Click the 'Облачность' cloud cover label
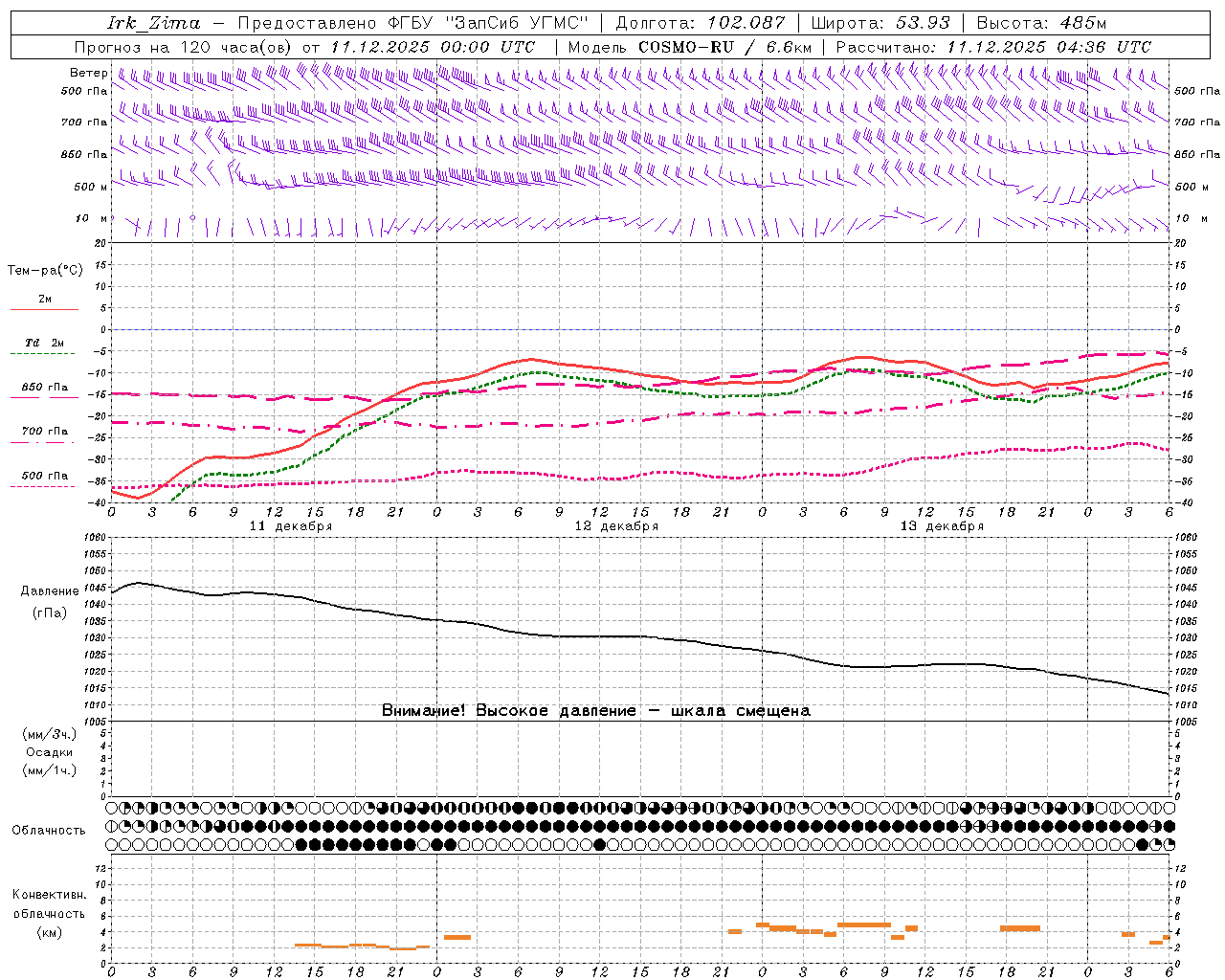Viewport: 1225px width, 980px height. (x=49, y=830)
